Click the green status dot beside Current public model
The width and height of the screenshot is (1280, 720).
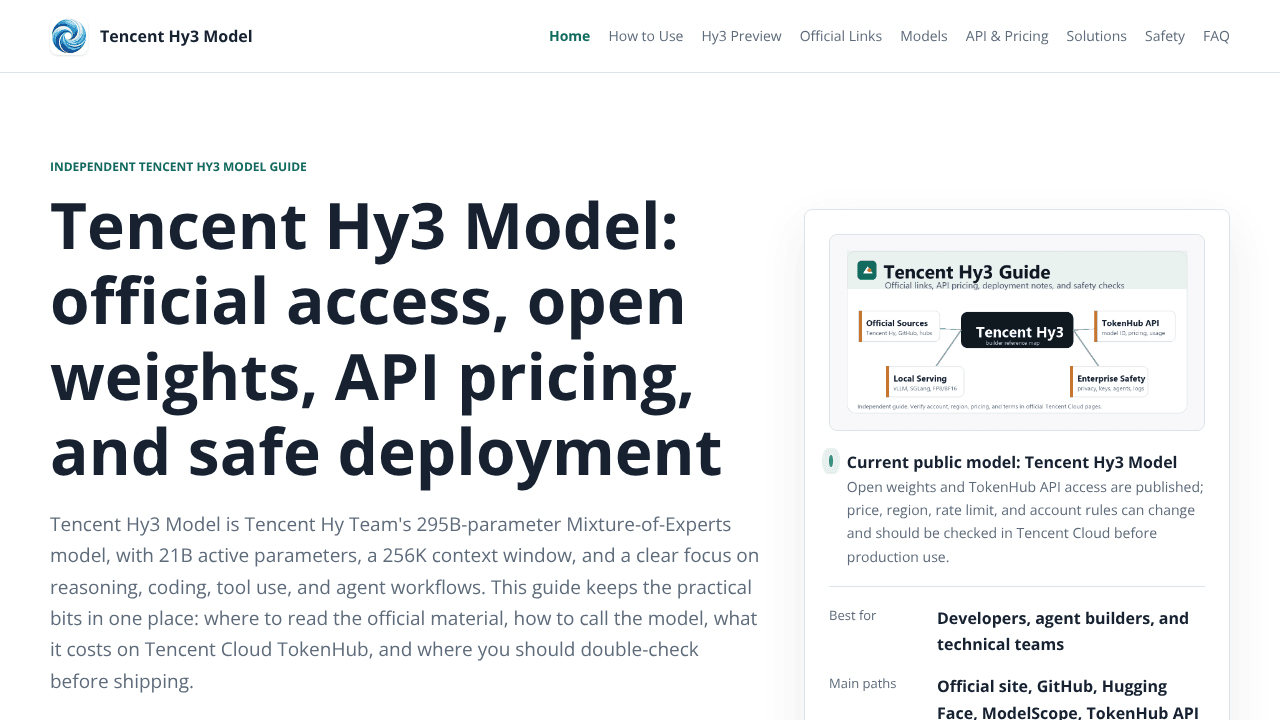(x=831, y=461)
